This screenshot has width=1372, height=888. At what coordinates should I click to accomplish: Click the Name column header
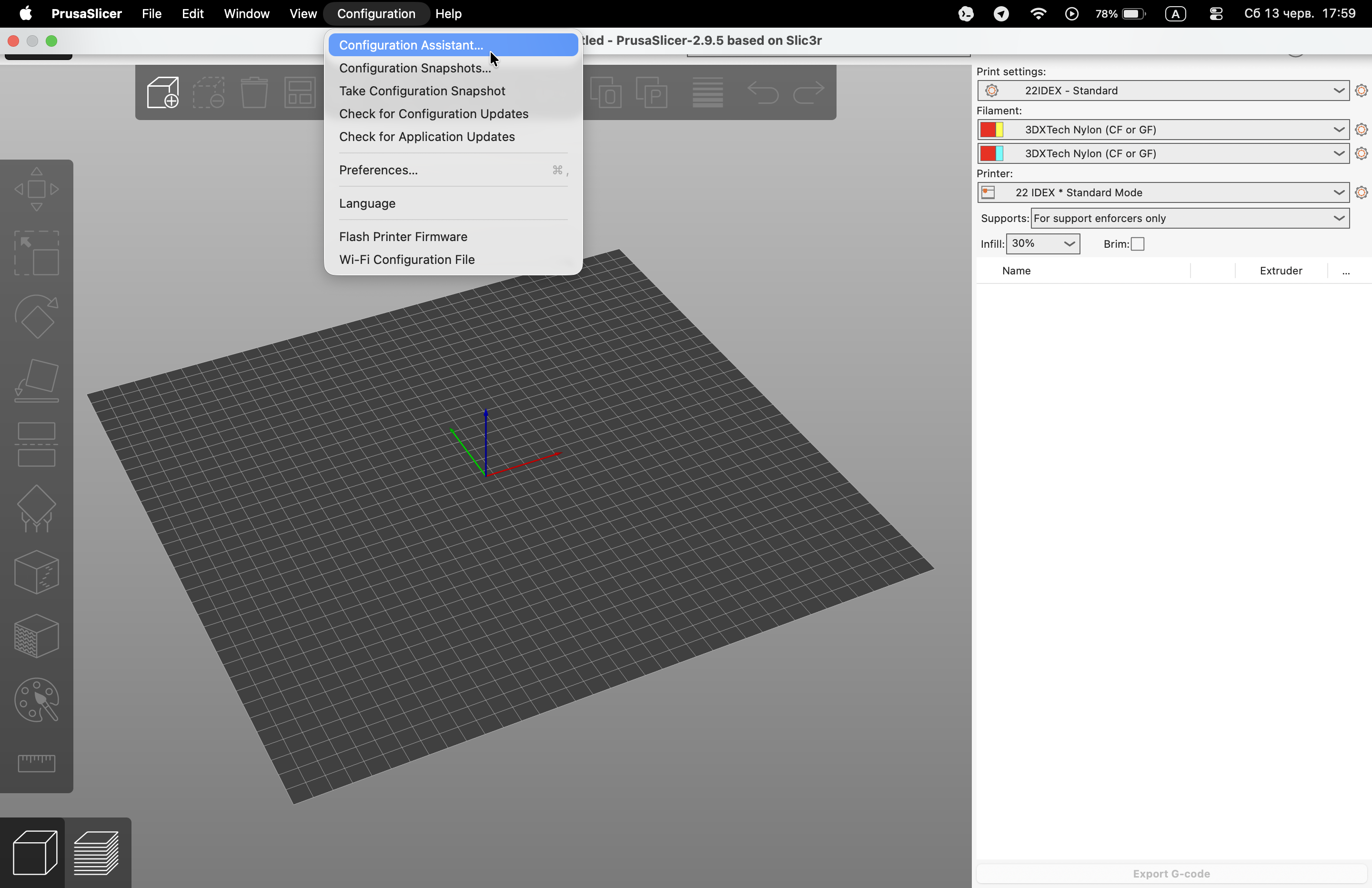pos(1016,271)
